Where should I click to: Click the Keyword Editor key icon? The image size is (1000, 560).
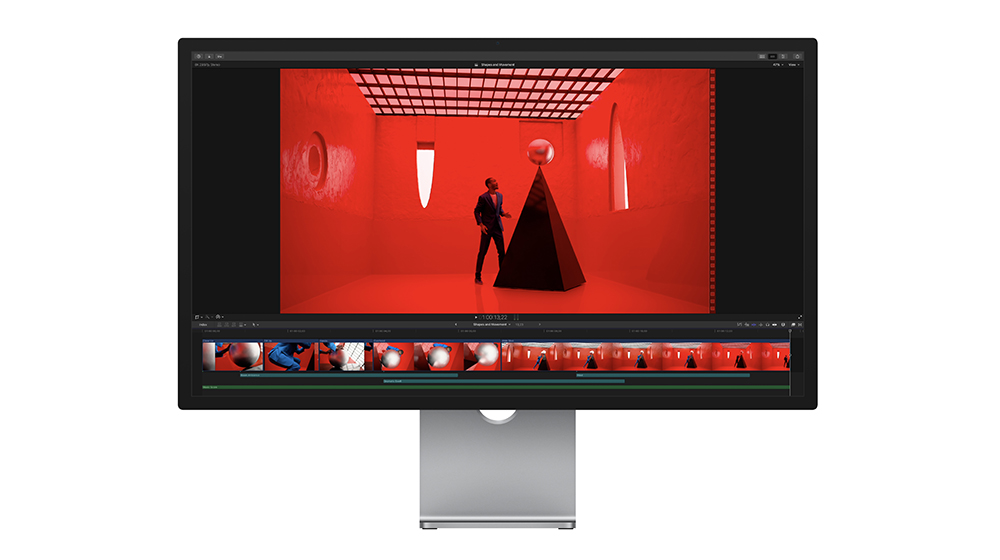209,56
